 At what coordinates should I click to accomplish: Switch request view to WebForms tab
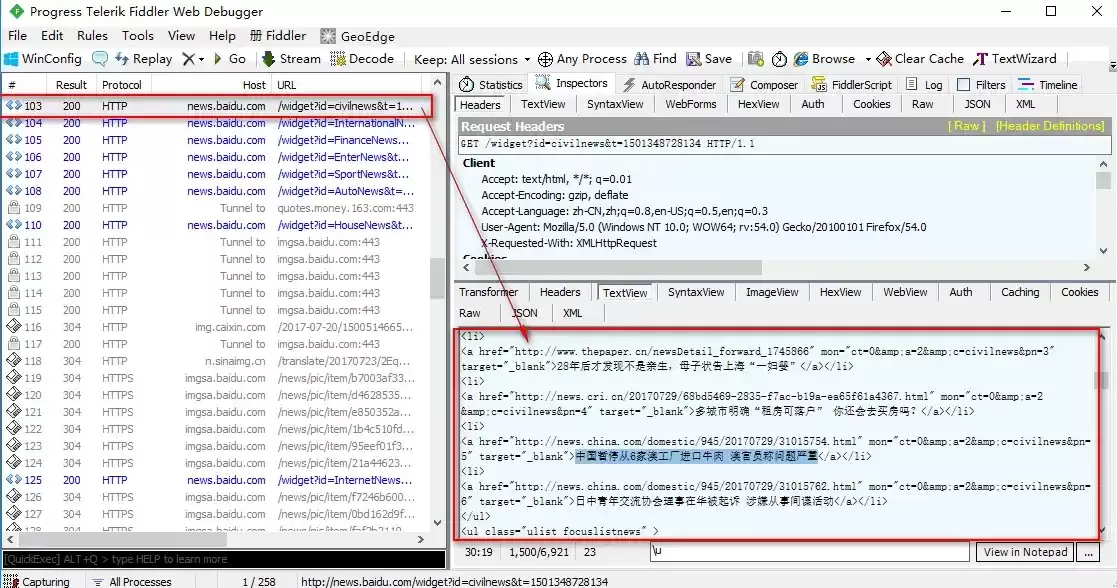pos(690,104)
